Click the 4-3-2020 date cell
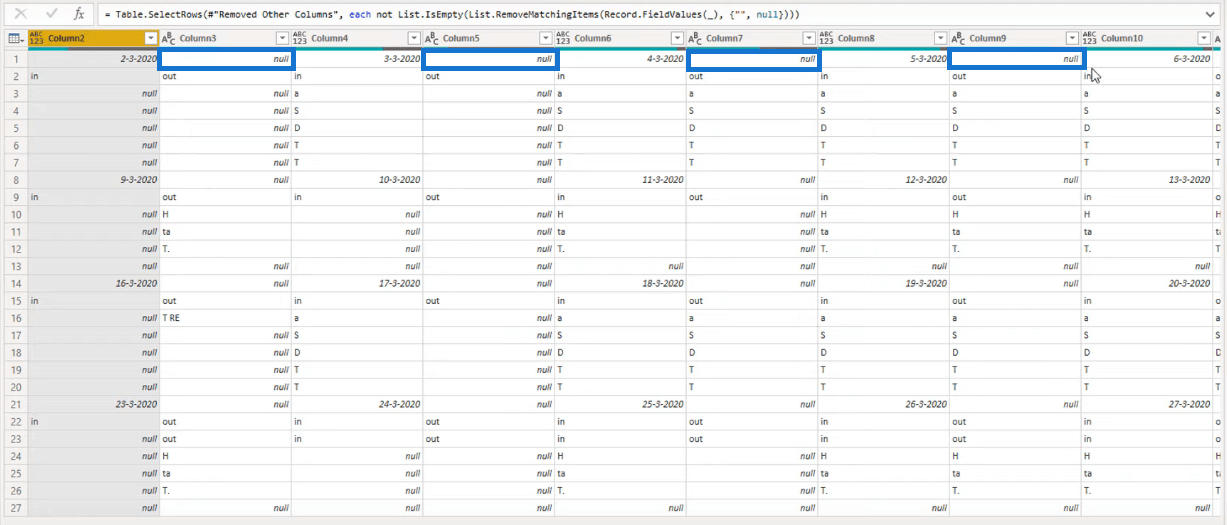 620,59
